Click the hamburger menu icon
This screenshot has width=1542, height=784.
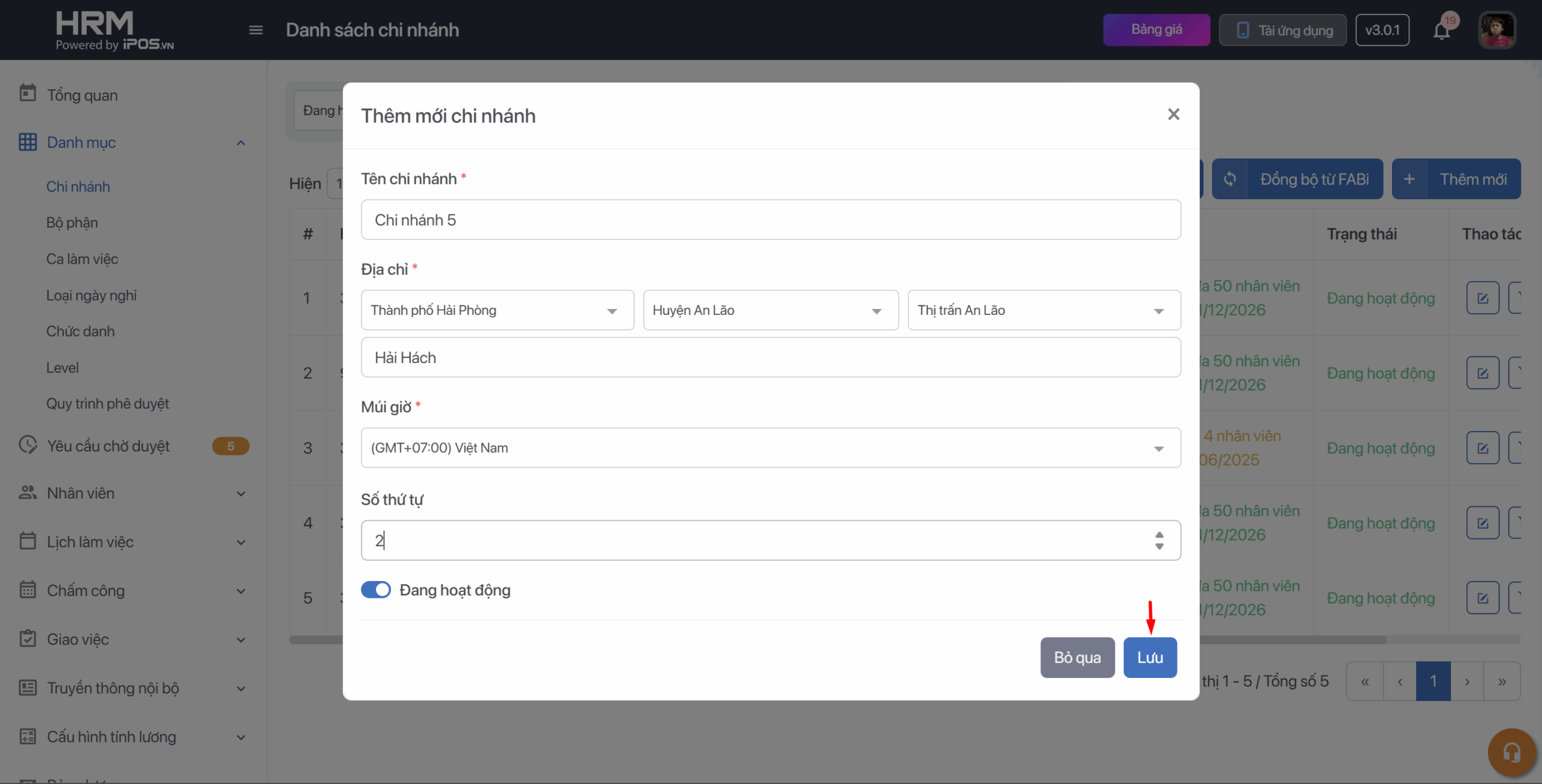coord(255,30)
